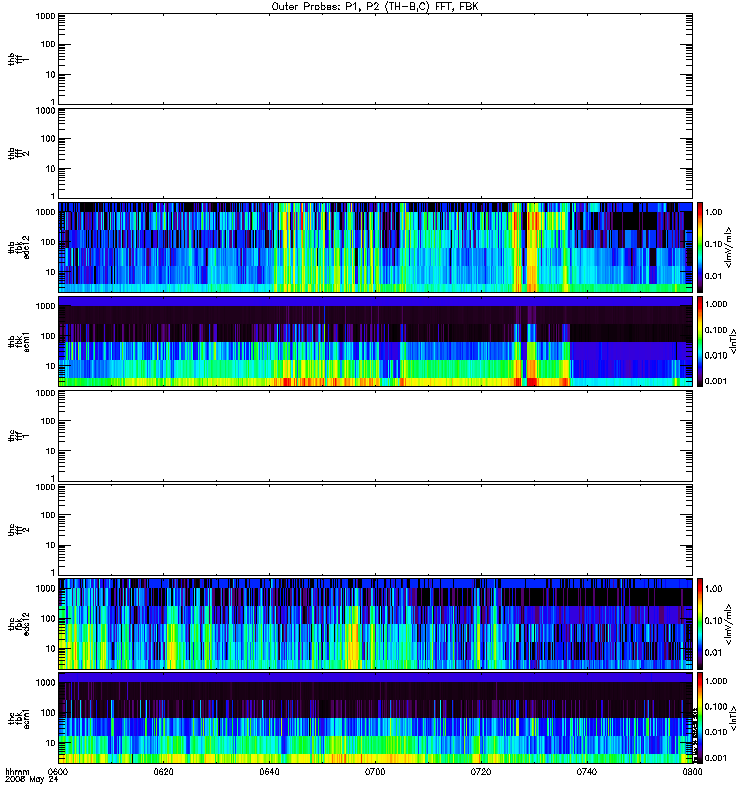Viewport: 750px width, 800px height.
Task: Click the "thc fbk scm1" y-axis panel label
Action: [18, 718]
